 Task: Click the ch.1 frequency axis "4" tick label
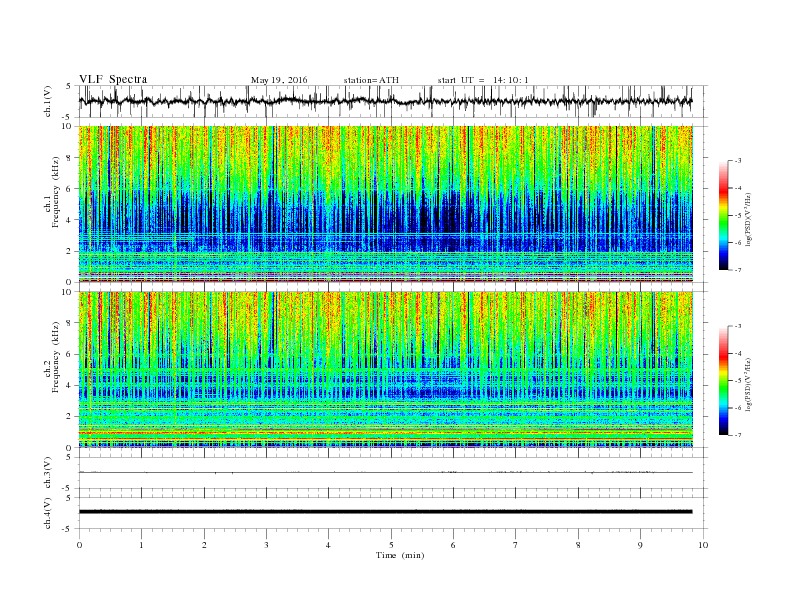[70, 220]
